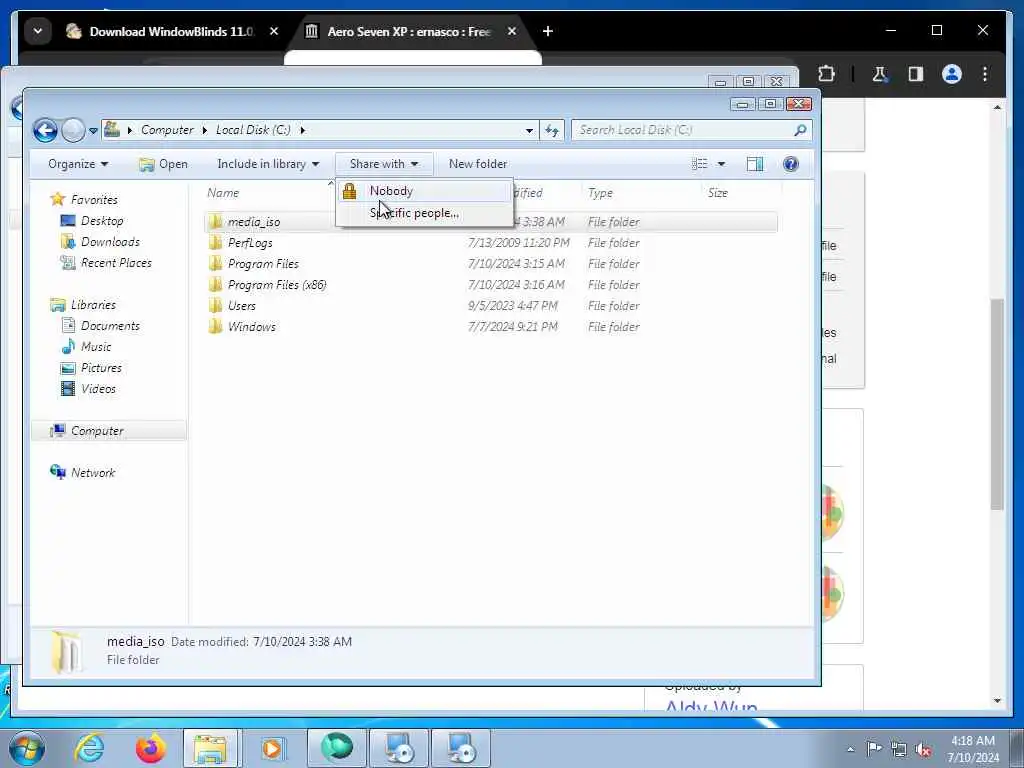Expand the address bar history dropdown
Image resolution: width=1024 pixels, height=768 pixels.
(529, 130)
